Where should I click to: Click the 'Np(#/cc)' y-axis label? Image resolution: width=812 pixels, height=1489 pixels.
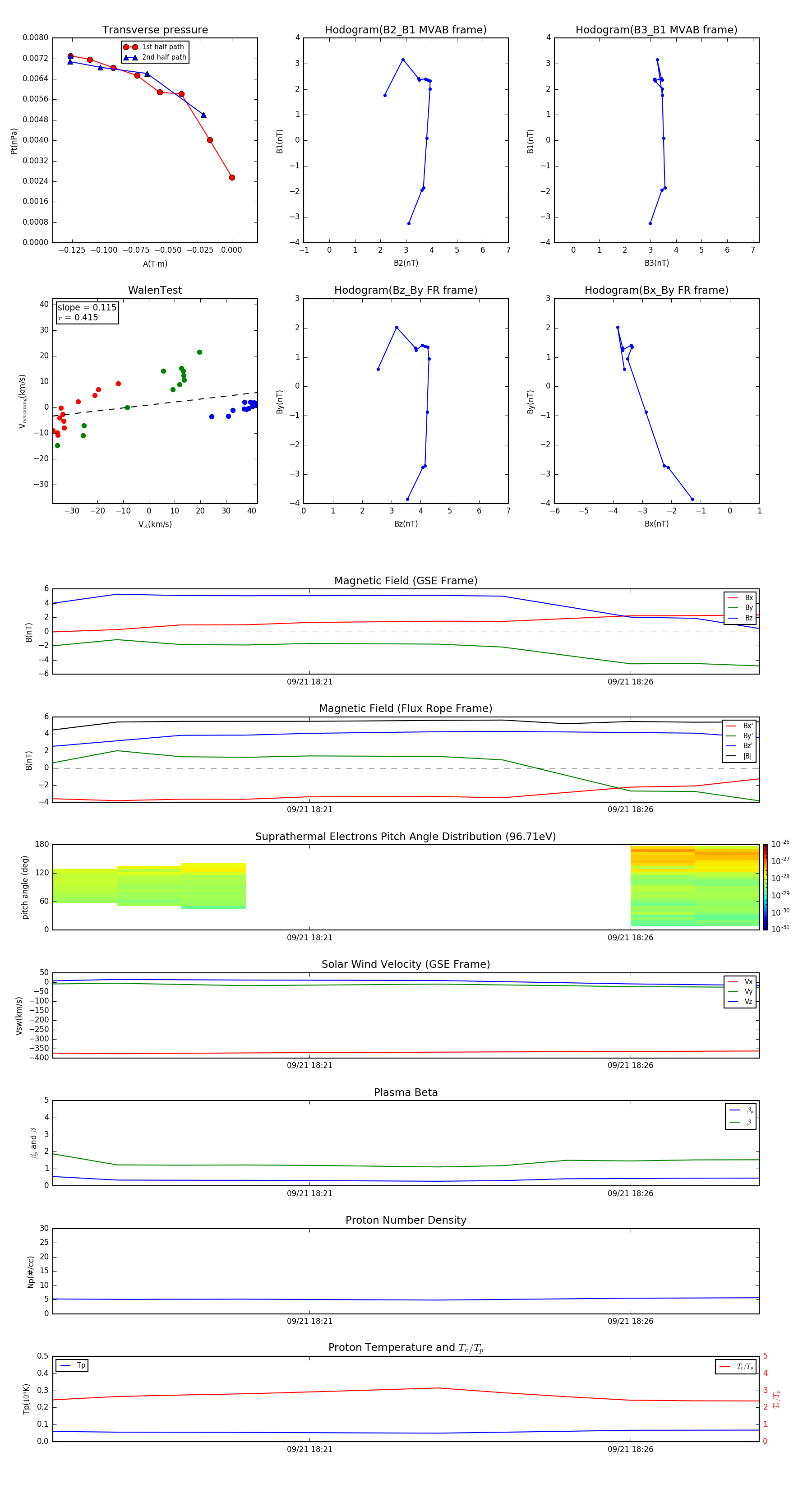[x=31, y=1272]
